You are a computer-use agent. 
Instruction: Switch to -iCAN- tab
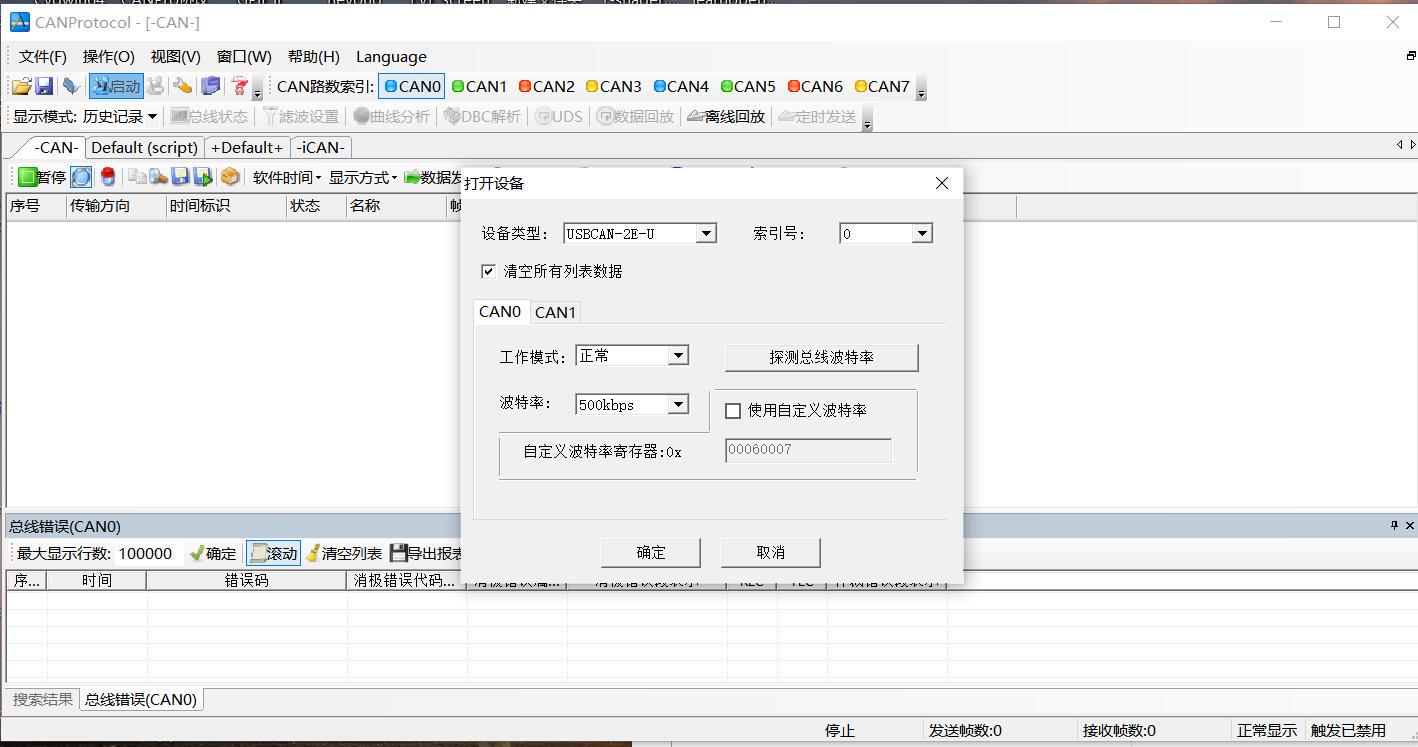320,148
